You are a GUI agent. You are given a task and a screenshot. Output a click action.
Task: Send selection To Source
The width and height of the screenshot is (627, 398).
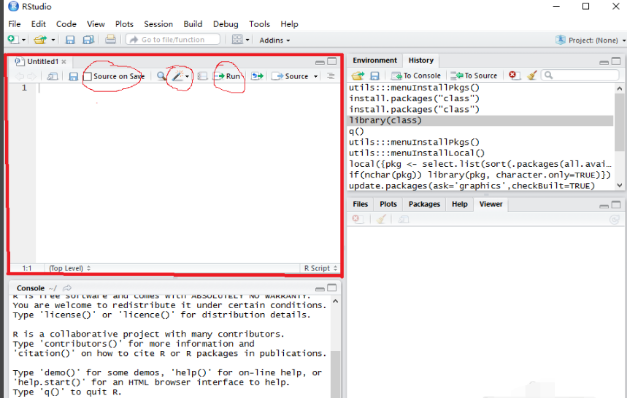[x=474, y=76]
